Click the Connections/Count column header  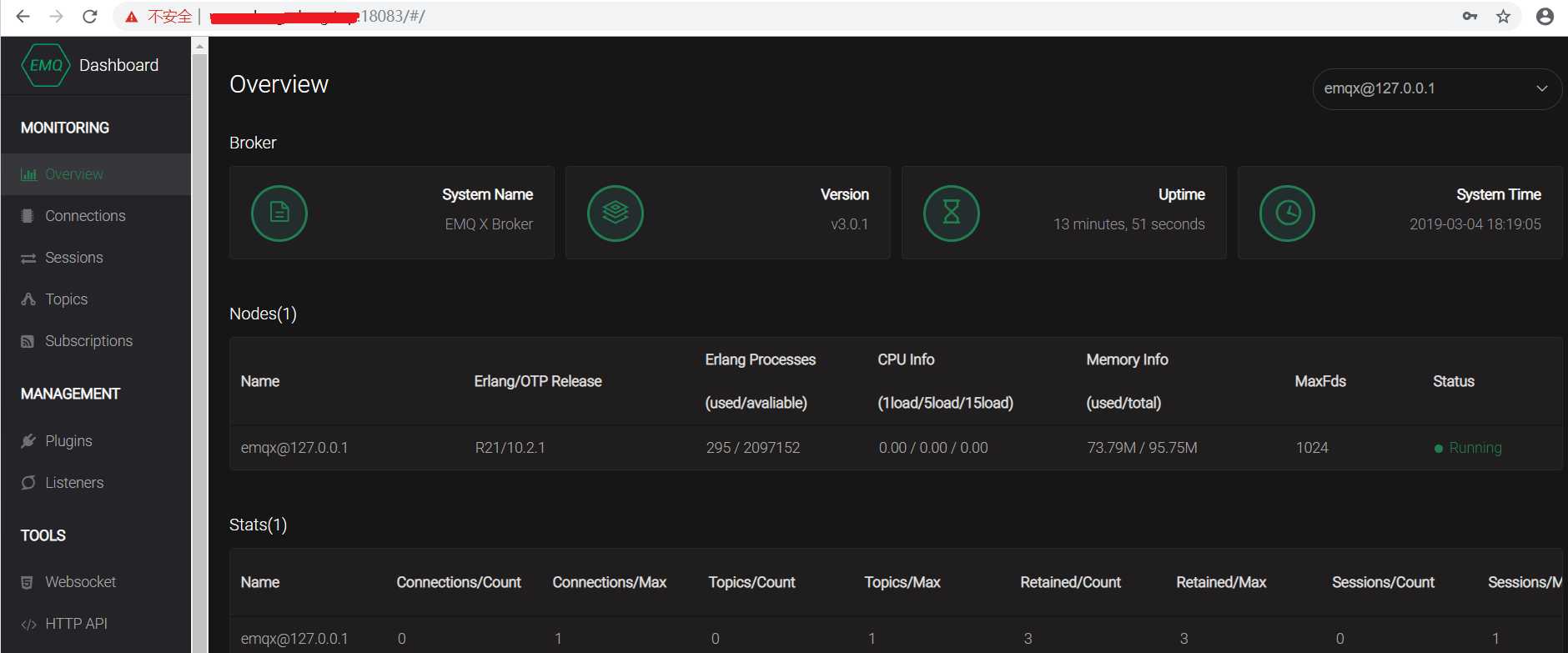click(x=459, y=582)
